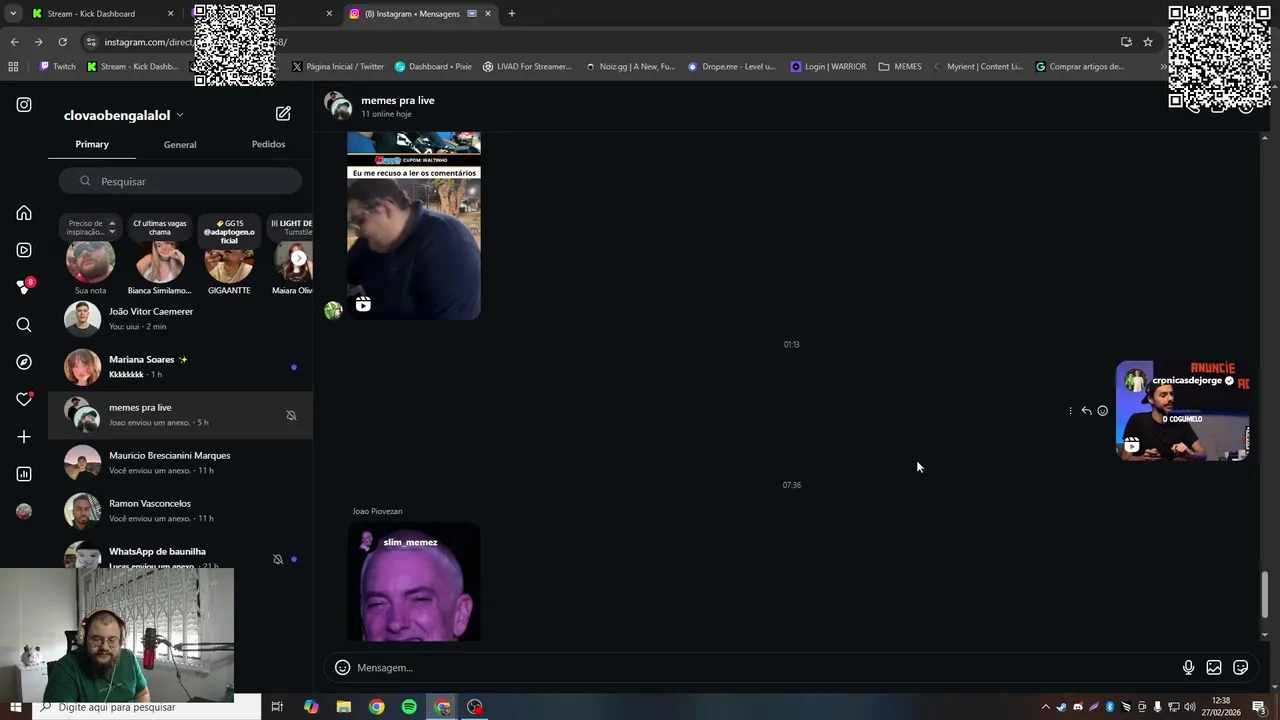Record a voice clip with microphone icon
The height and width of the screenshot is (720, 1280).
(1188, 668)
